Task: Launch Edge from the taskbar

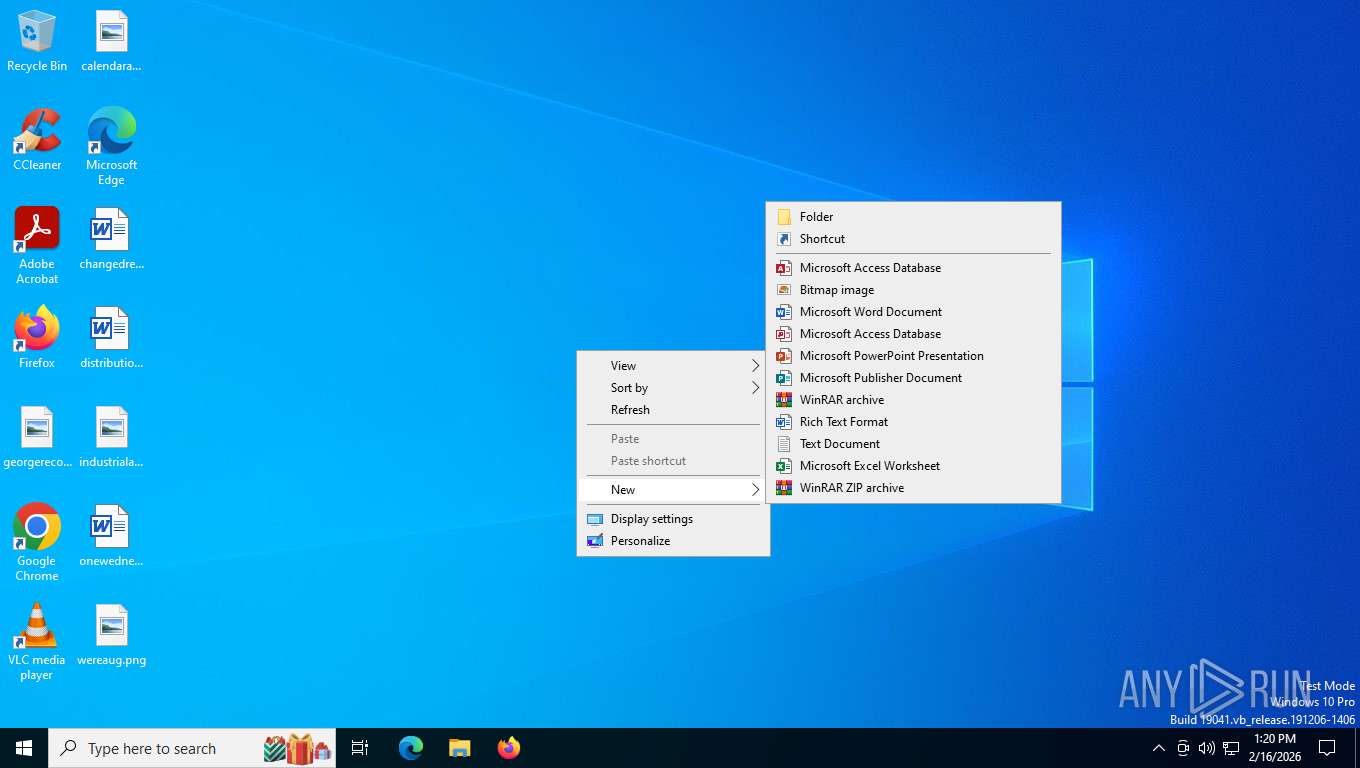Action: tap(411, 748)
